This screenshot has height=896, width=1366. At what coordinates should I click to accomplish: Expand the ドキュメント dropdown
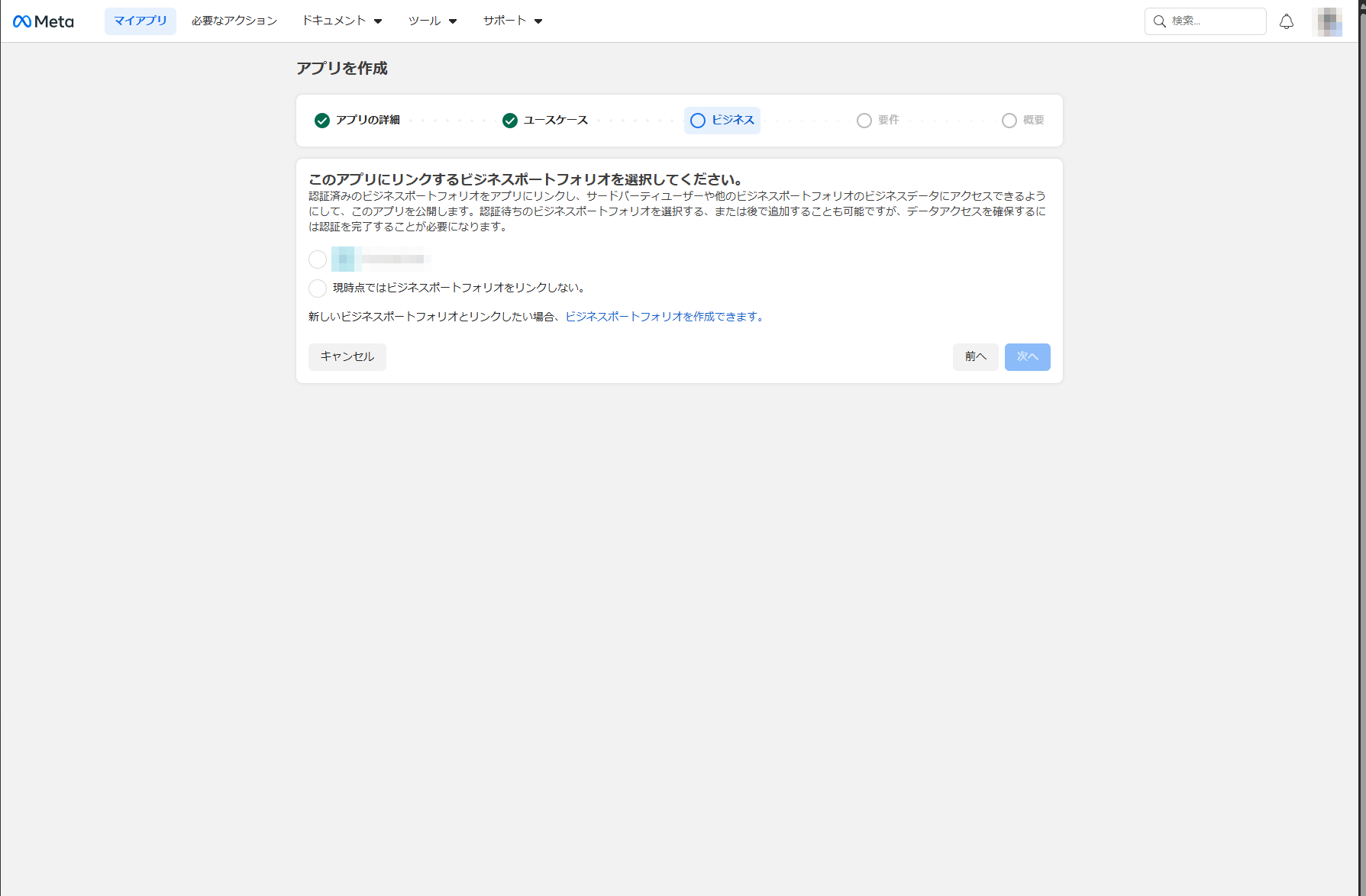tap(342, 21)
